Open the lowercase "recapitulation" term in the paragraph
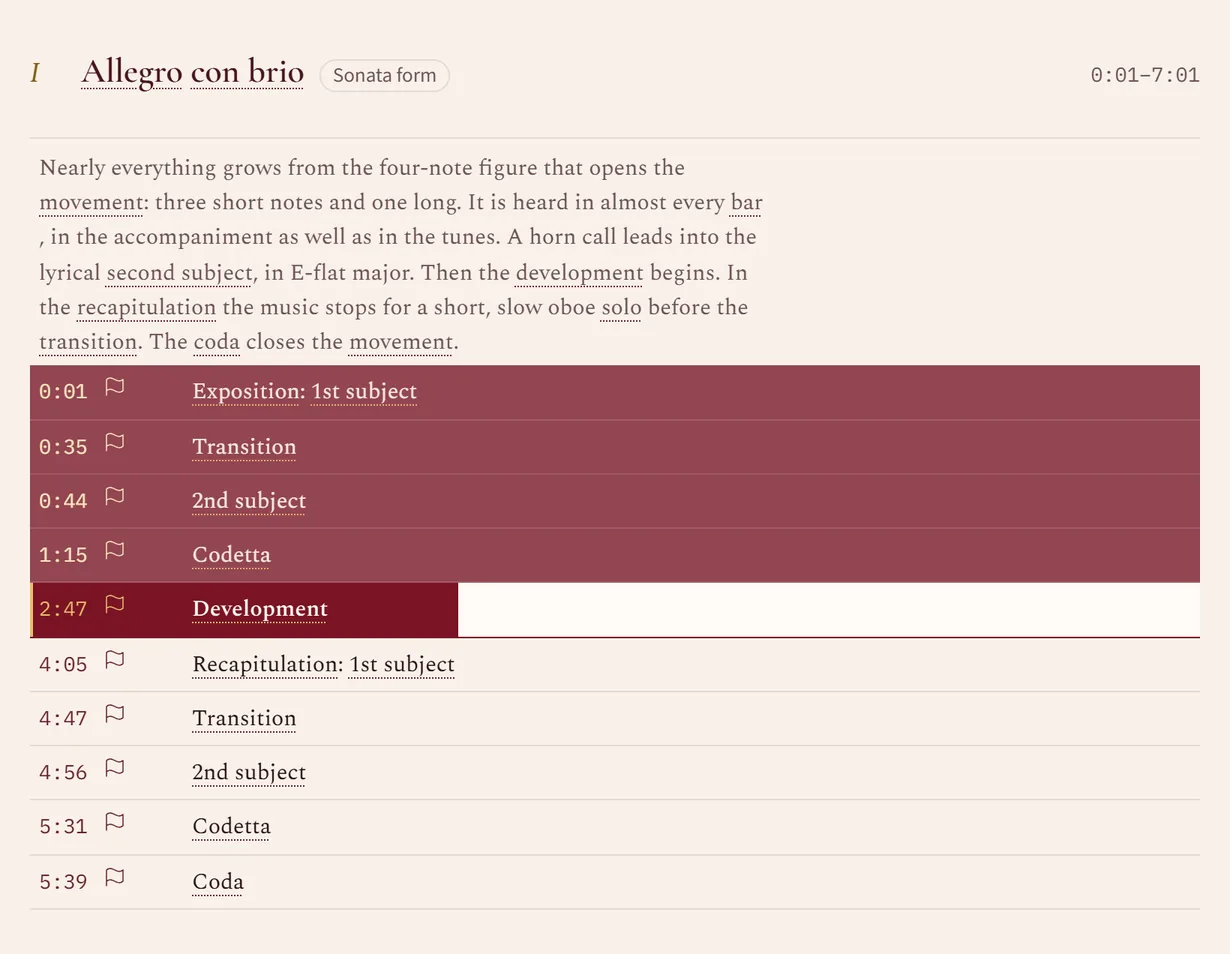 (x=146, y=307)
